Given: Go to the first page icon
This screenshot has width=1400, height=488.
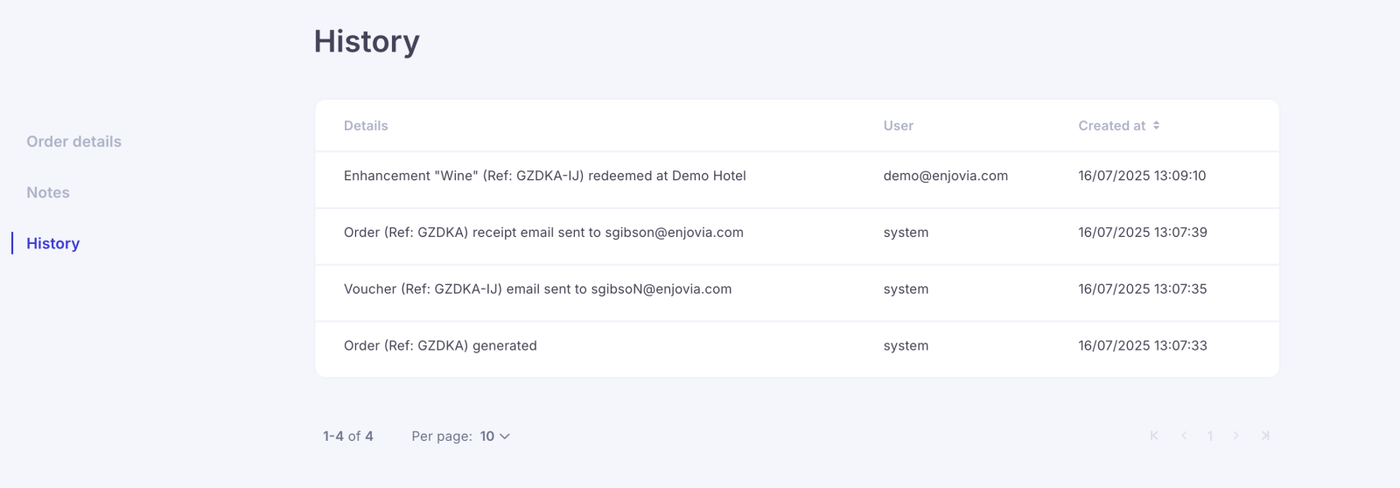Looking at the screenshot, I should pos(1154,436).
